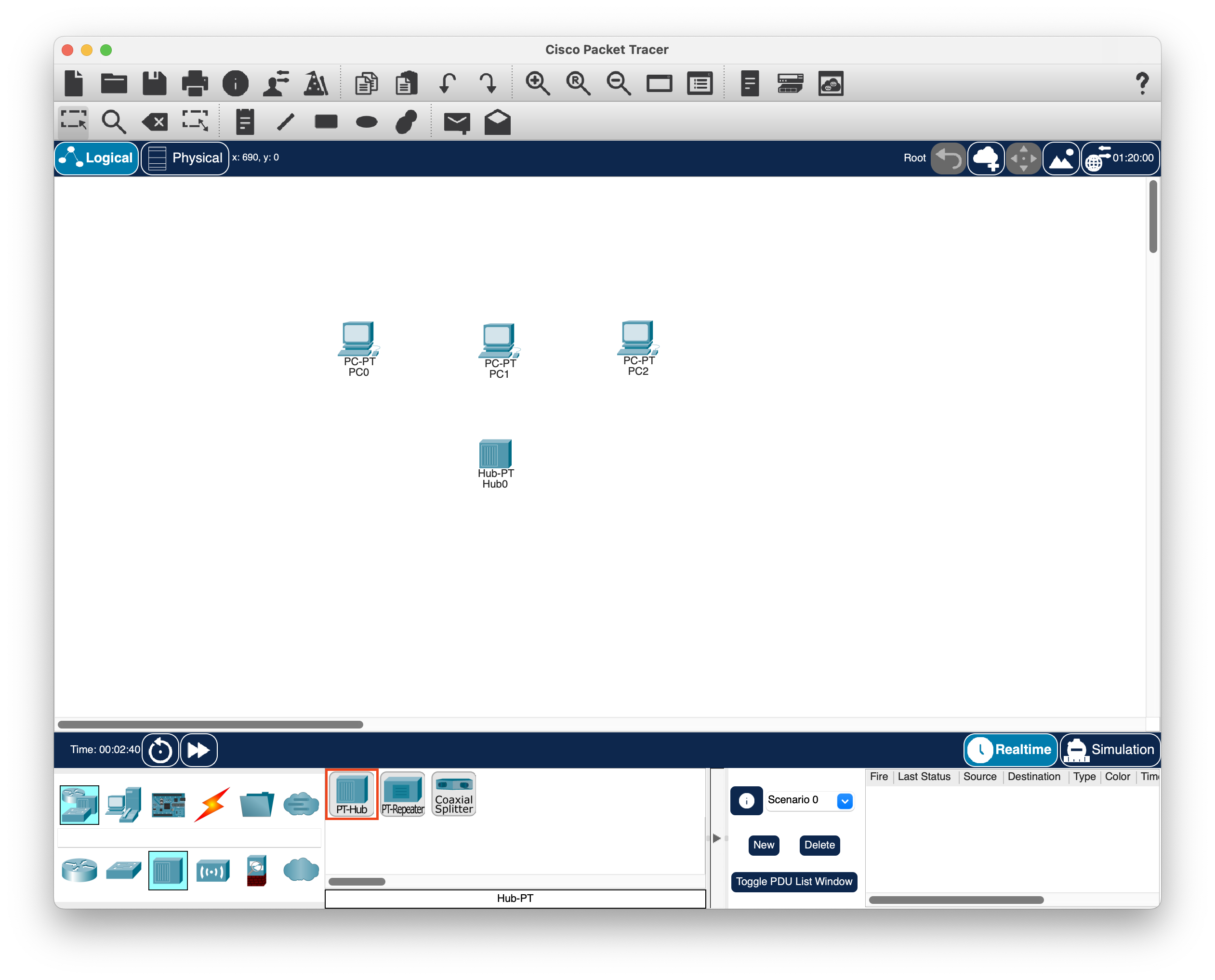Image resolution: width=1215 pixels, height=980 pixels.
Task: Choose the Connections lightning bolt category
Action: pyautogui.click(x=212, y=805)
